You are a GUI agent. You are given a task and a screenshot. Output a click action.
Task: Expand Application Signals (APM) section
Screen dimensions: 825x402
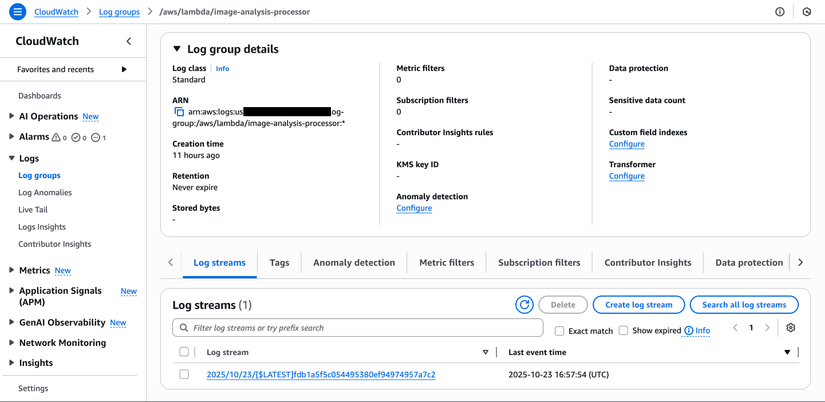click(12, 290)
